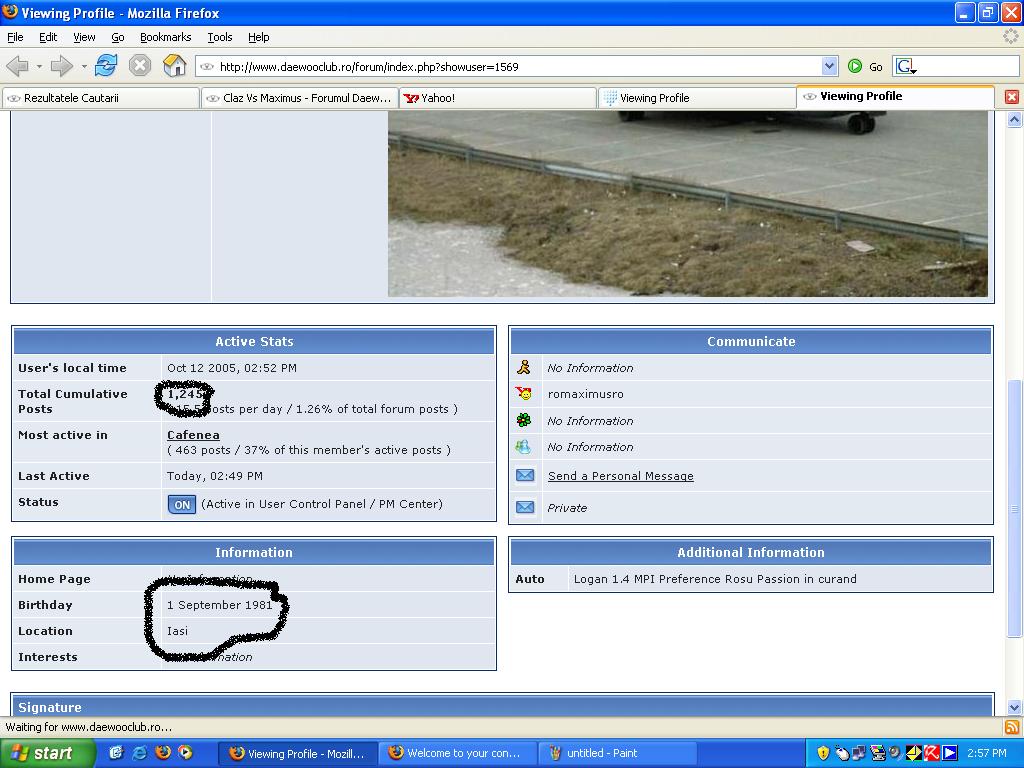1024x768 pixels.
Task: Open the Bookmarks menu
Action: point(165,37)
